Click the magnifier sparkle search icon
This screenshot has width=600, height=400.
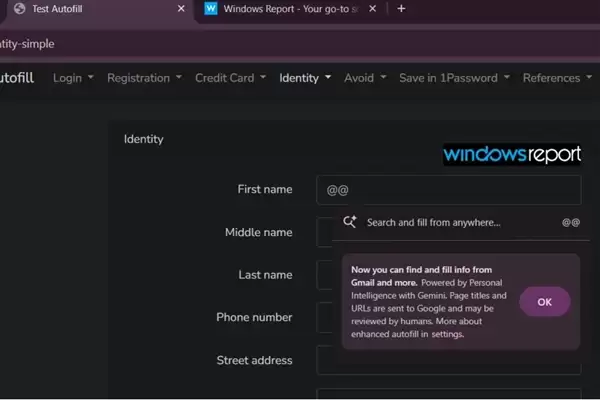(349, 222)
